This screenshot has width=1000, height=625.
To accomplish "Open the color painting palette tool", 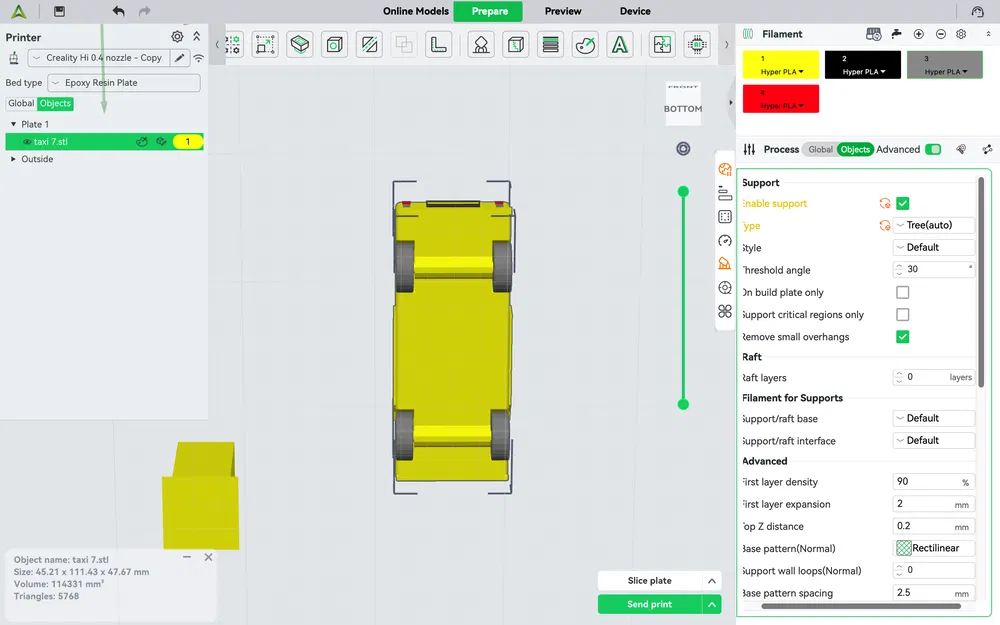I will tap(586, 45).
